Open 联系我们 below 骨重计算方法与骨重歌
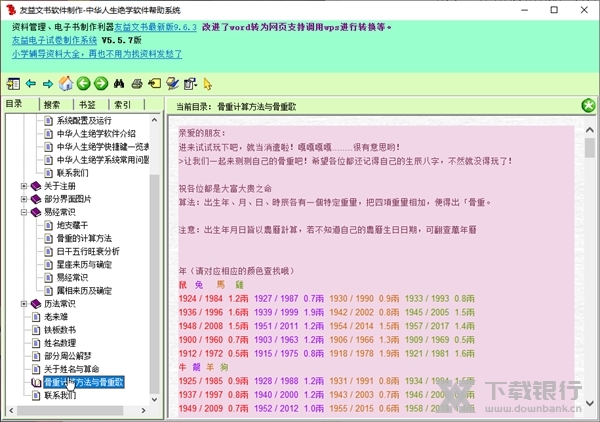This screenshot has width=600, height=422. pos(60,395)
